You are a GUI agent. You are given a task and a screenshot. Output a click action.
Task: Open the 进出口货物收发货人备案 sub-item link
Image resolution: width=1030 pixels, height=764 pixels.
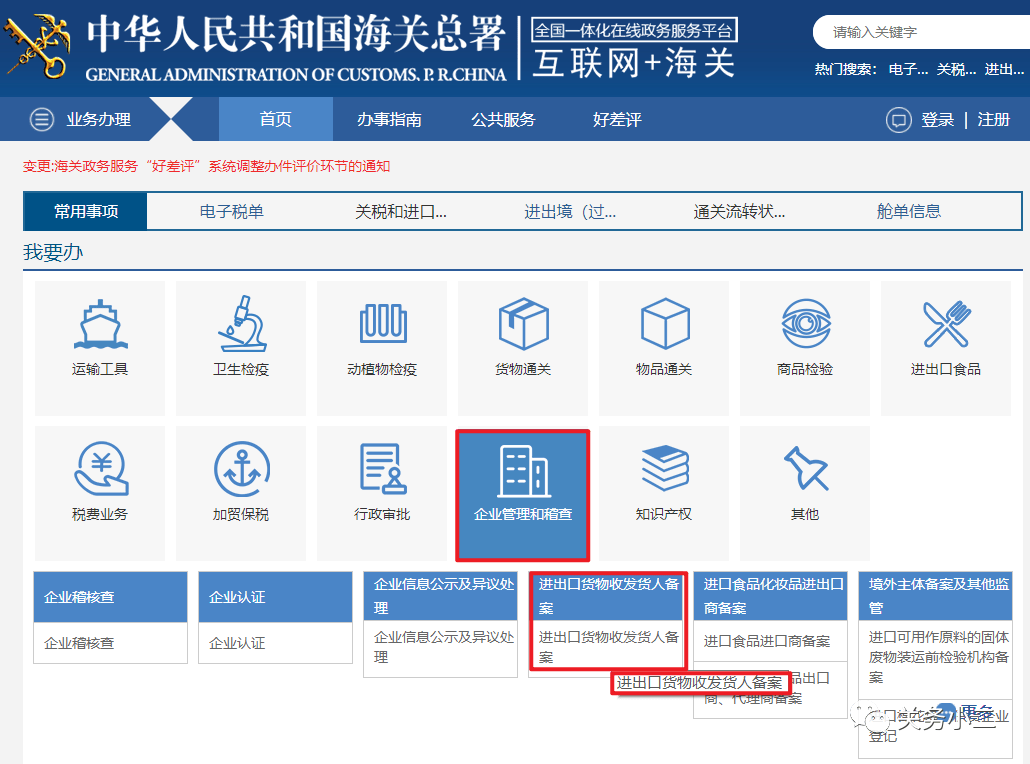pyautogui.click(x=608, y=646)
